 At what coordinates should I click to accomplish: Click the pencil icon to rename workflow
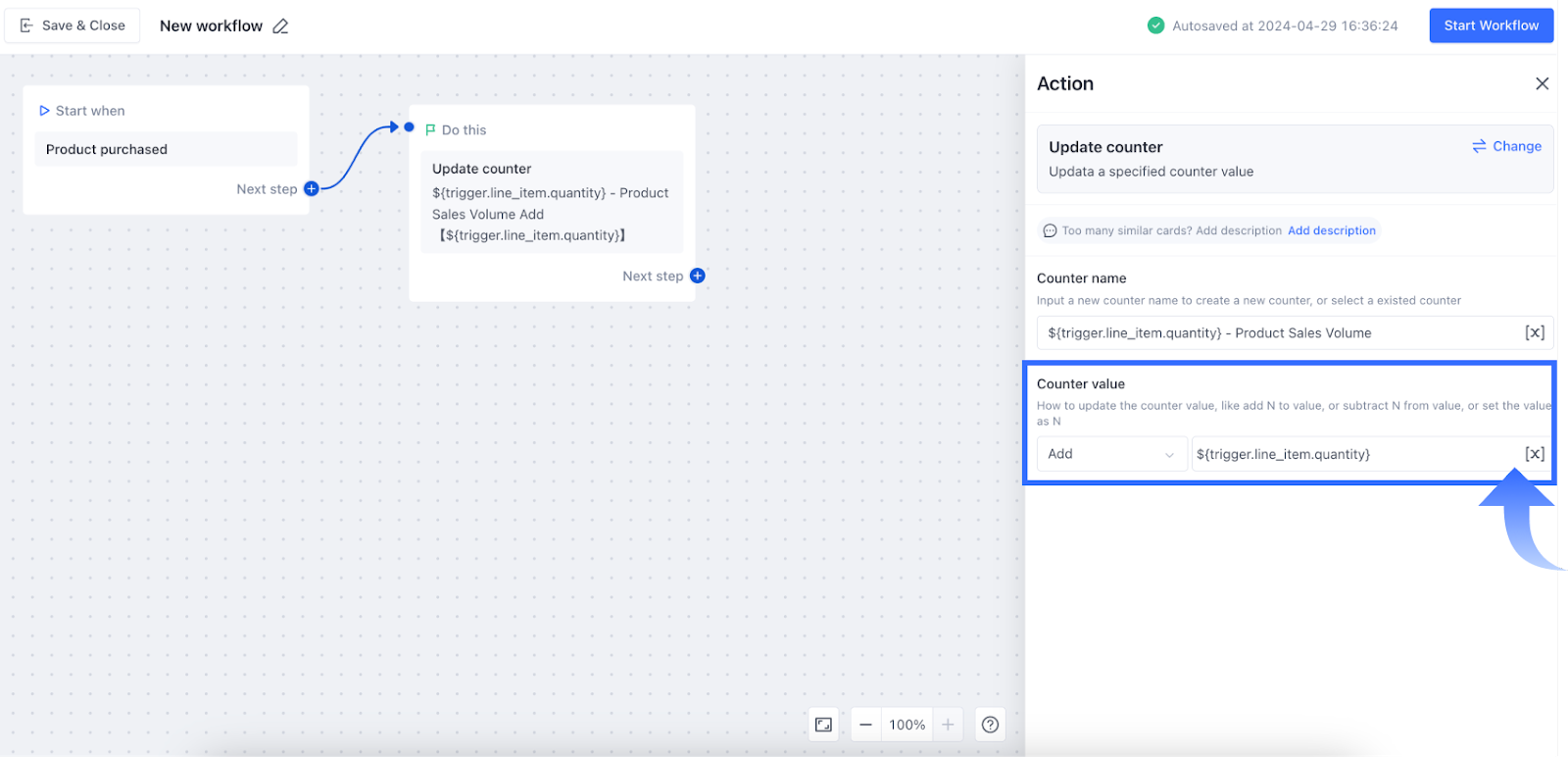tap(280, 26)
